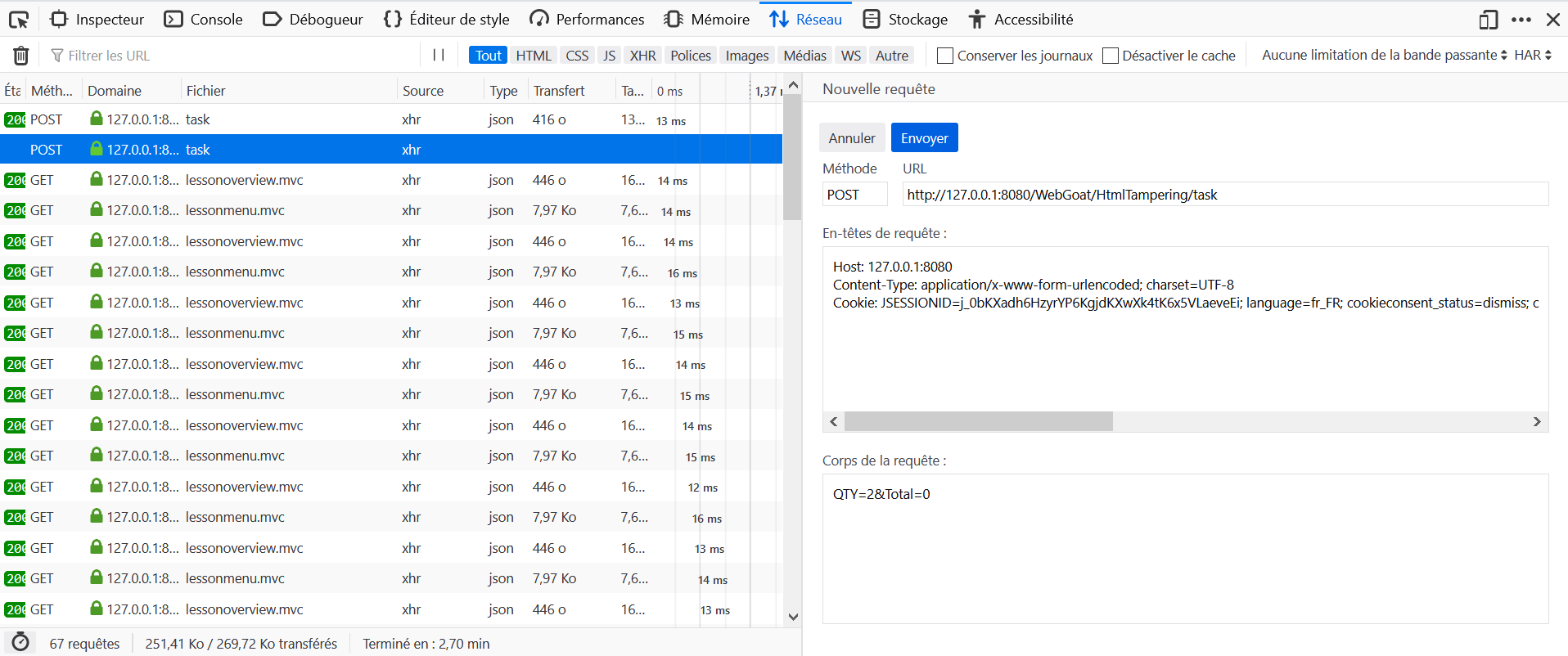Filter requests by Polices
The height and width of the screenshot is (656, 1568).
(x=691, y=56)
